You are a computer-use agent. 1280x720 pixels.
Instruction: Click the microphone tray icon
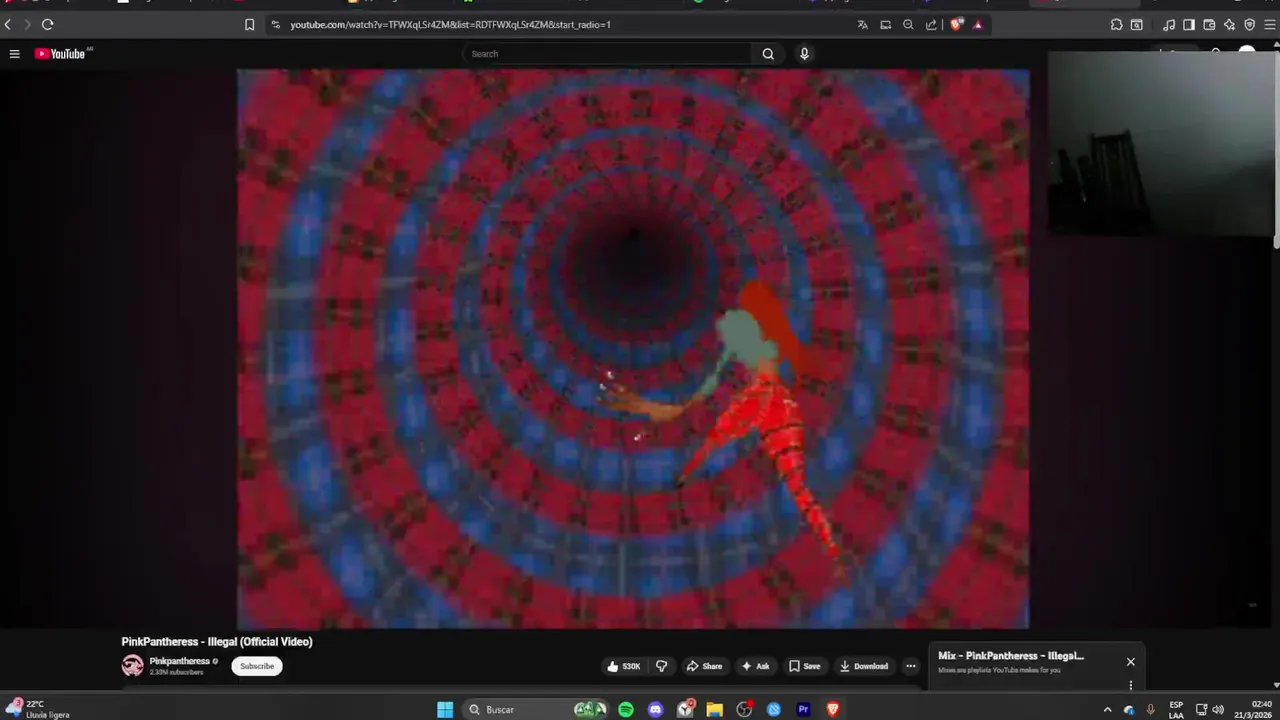click(x=1151, y=710)
